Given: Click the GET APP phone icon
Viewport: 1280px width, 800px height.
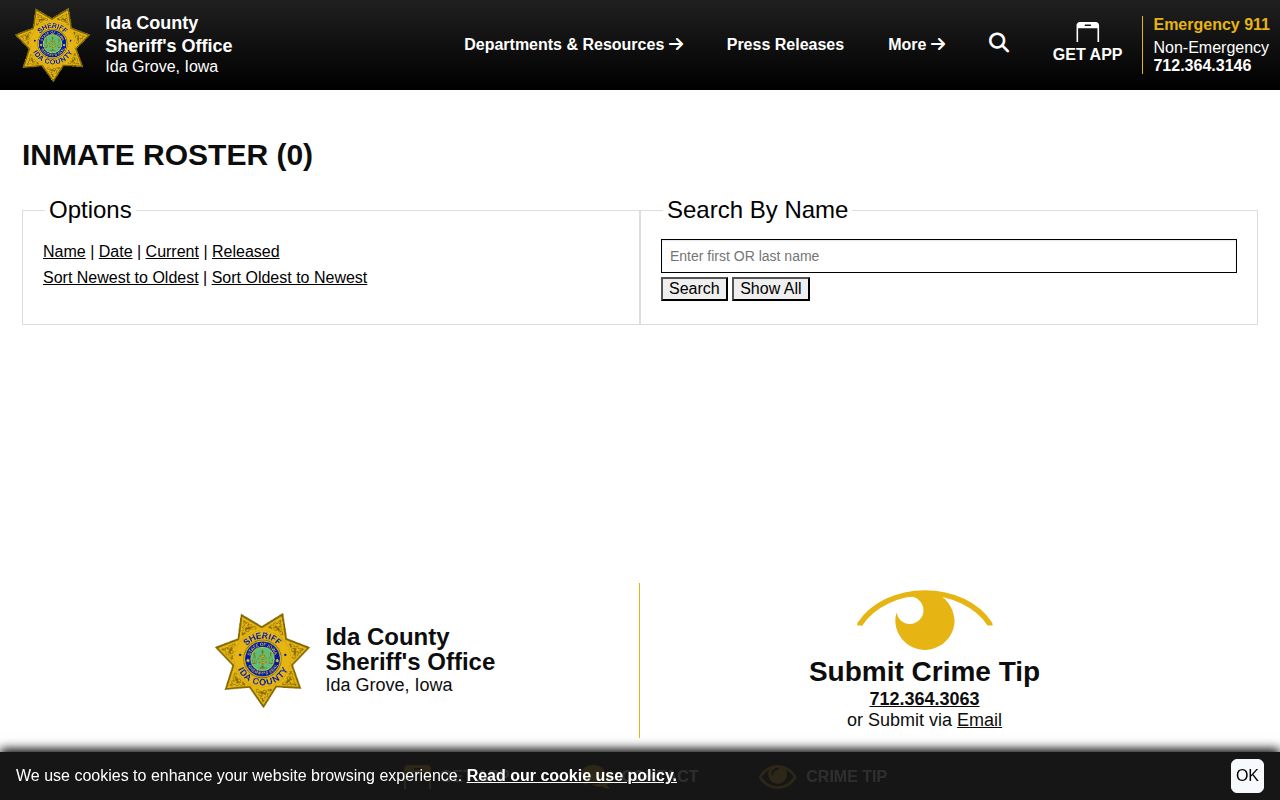Looking at the screenshot, I should pyautogui.click(x=1087, y=32).
